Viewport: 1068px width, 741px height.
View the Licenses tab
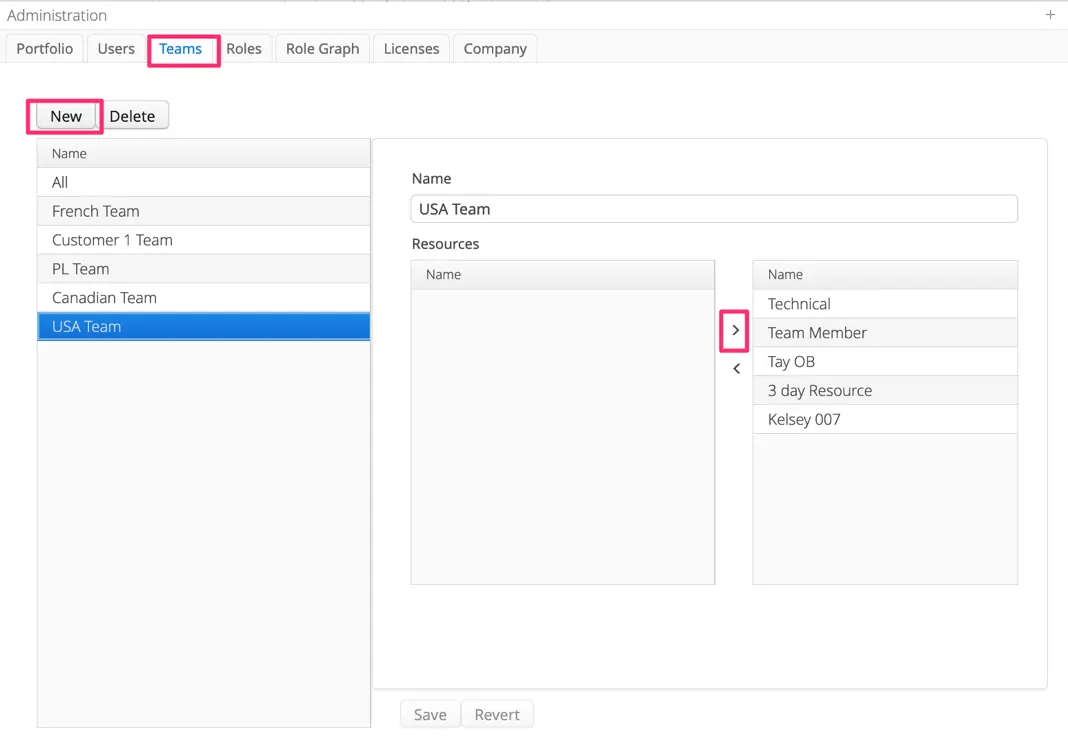coord(411,48)
